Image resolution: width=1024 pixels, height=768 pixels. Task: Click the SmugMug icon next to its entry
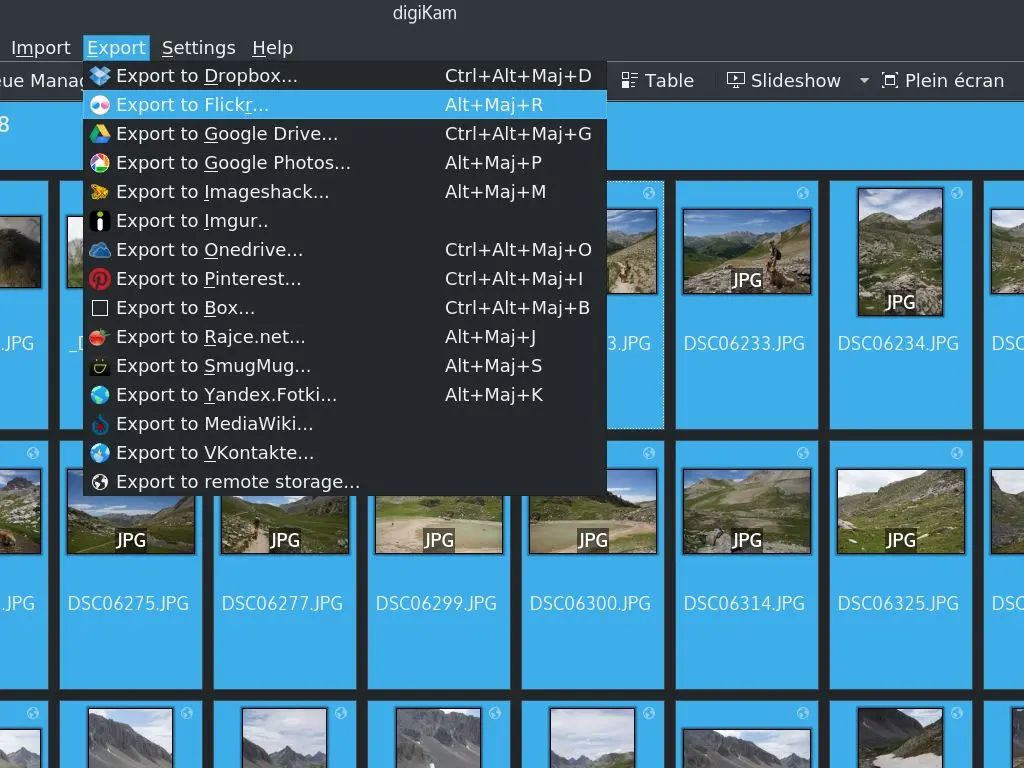100,365
